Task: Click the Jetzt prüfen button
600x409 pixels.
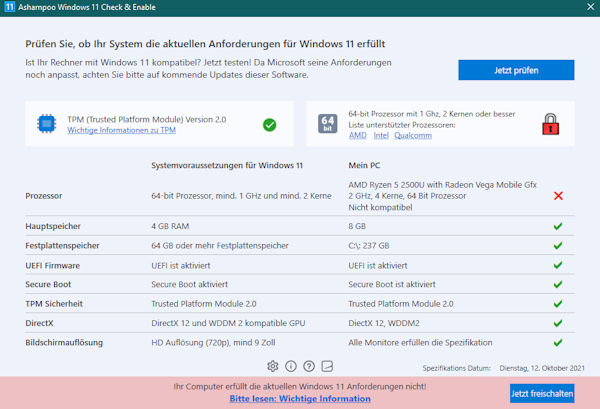Action: click(x=516, y=70)
